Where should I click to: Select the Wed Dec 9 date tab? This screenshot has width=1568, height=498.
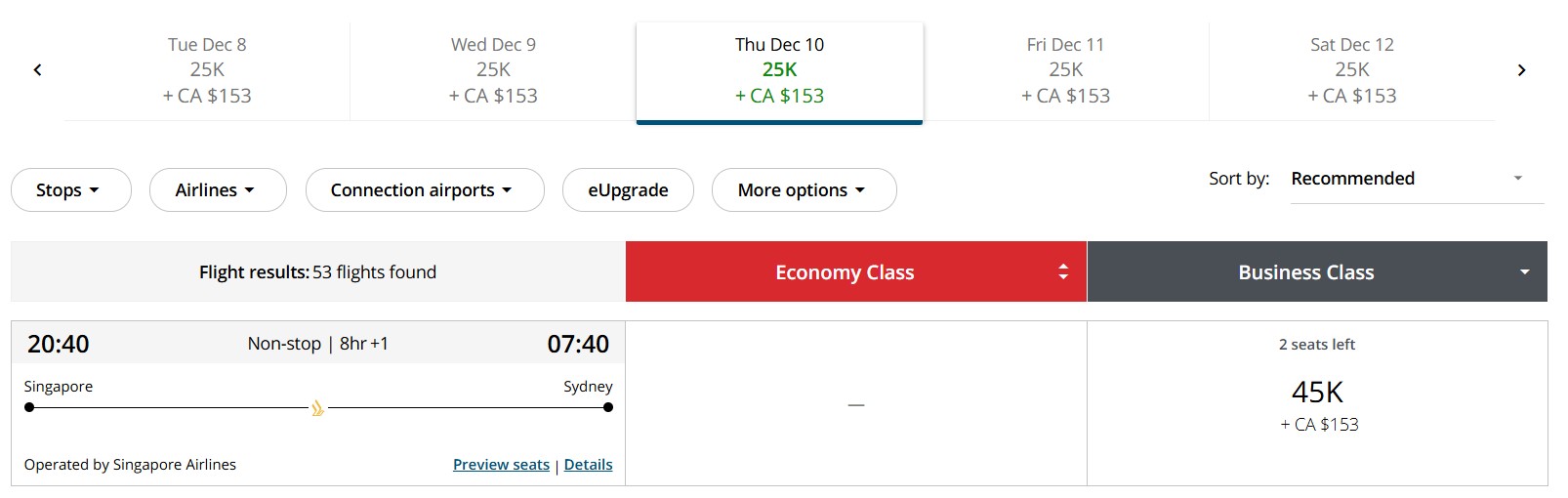click(493, 70)
